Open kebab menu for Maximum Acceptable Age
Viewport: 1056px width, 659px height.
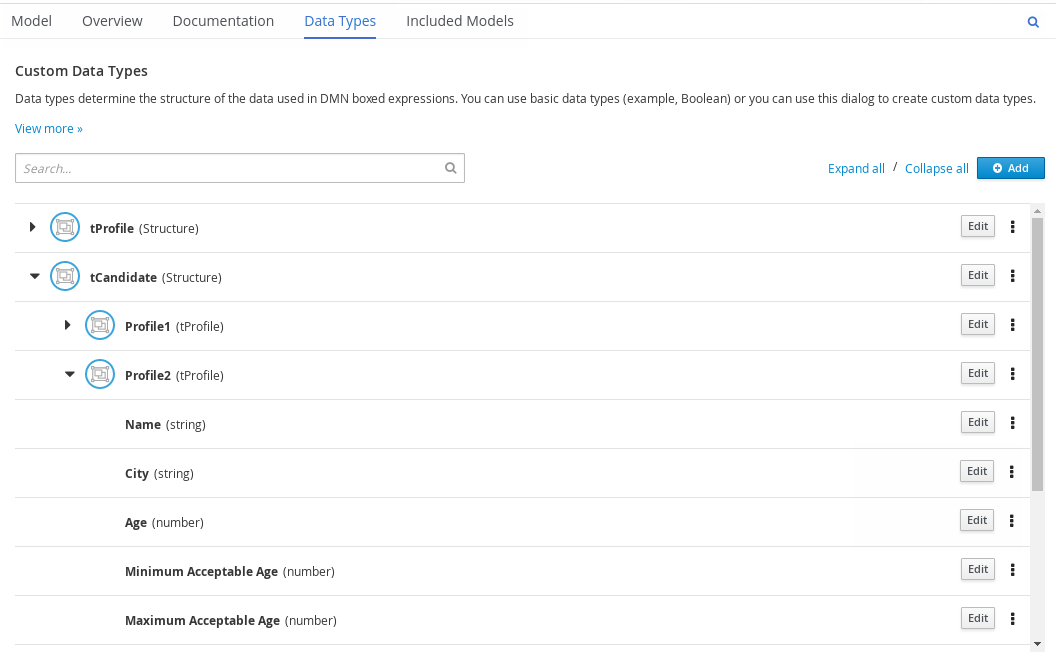click(x=1012, y=619)
